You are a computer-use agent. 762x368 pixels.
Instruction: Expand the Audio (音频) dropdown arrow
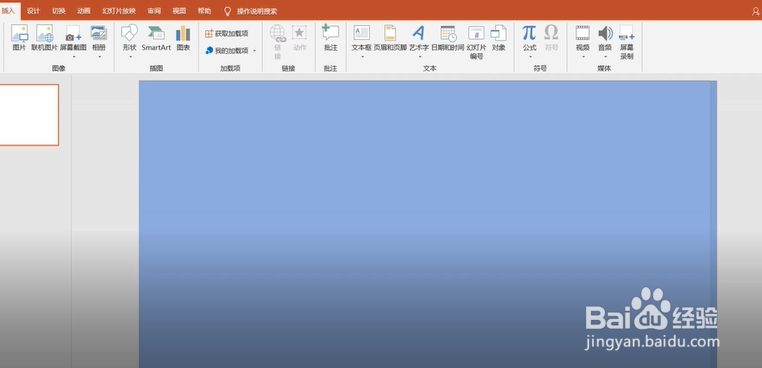coord(605,56)
